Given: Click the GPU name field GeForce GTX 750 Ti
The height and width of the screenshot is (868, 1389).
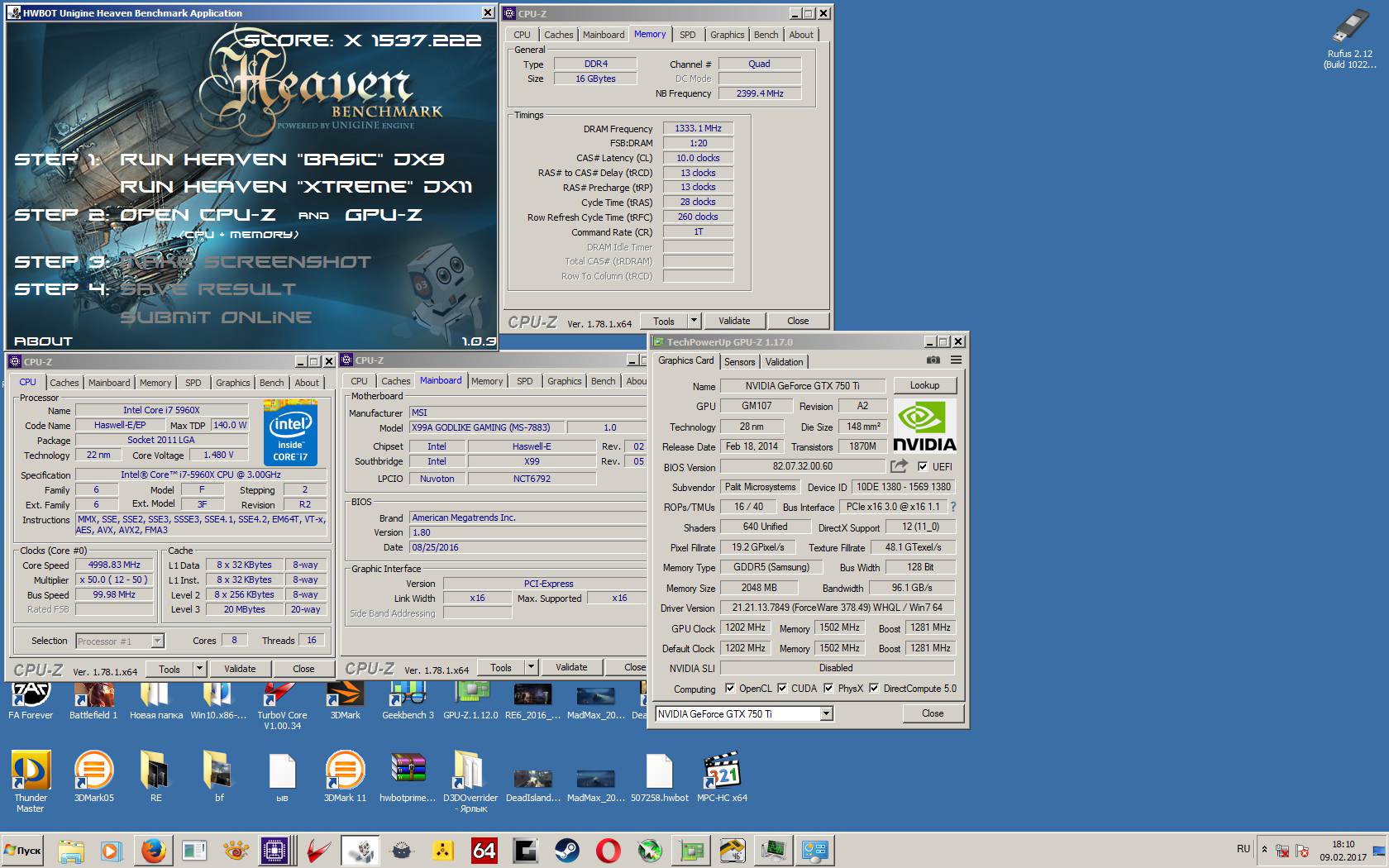Looking at the screenshot, I should click(x=802, y=385).
